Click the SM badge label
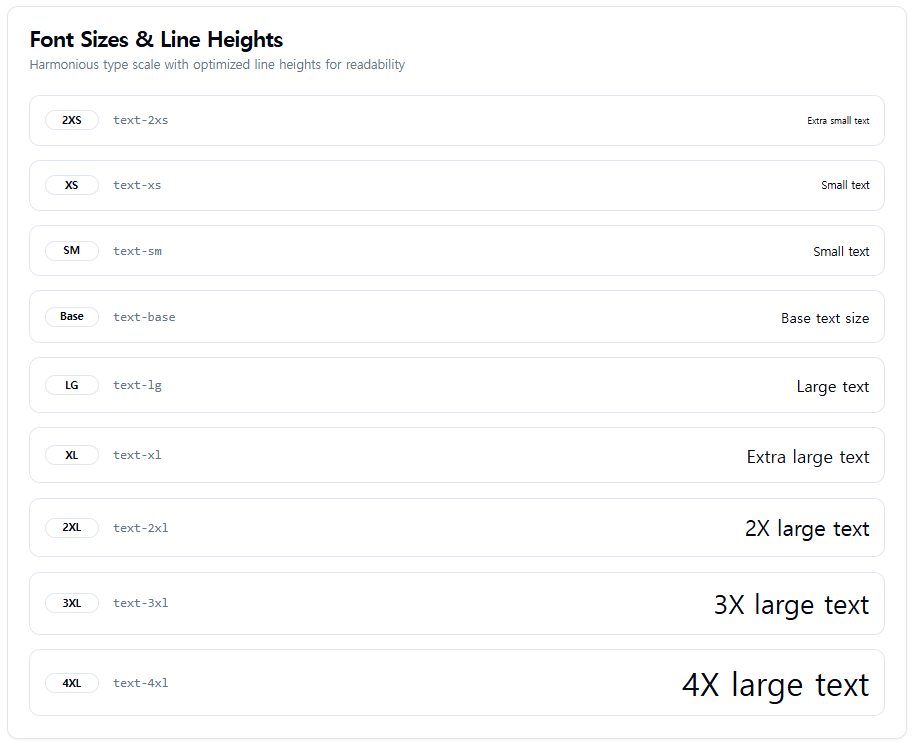 (72, 250)
